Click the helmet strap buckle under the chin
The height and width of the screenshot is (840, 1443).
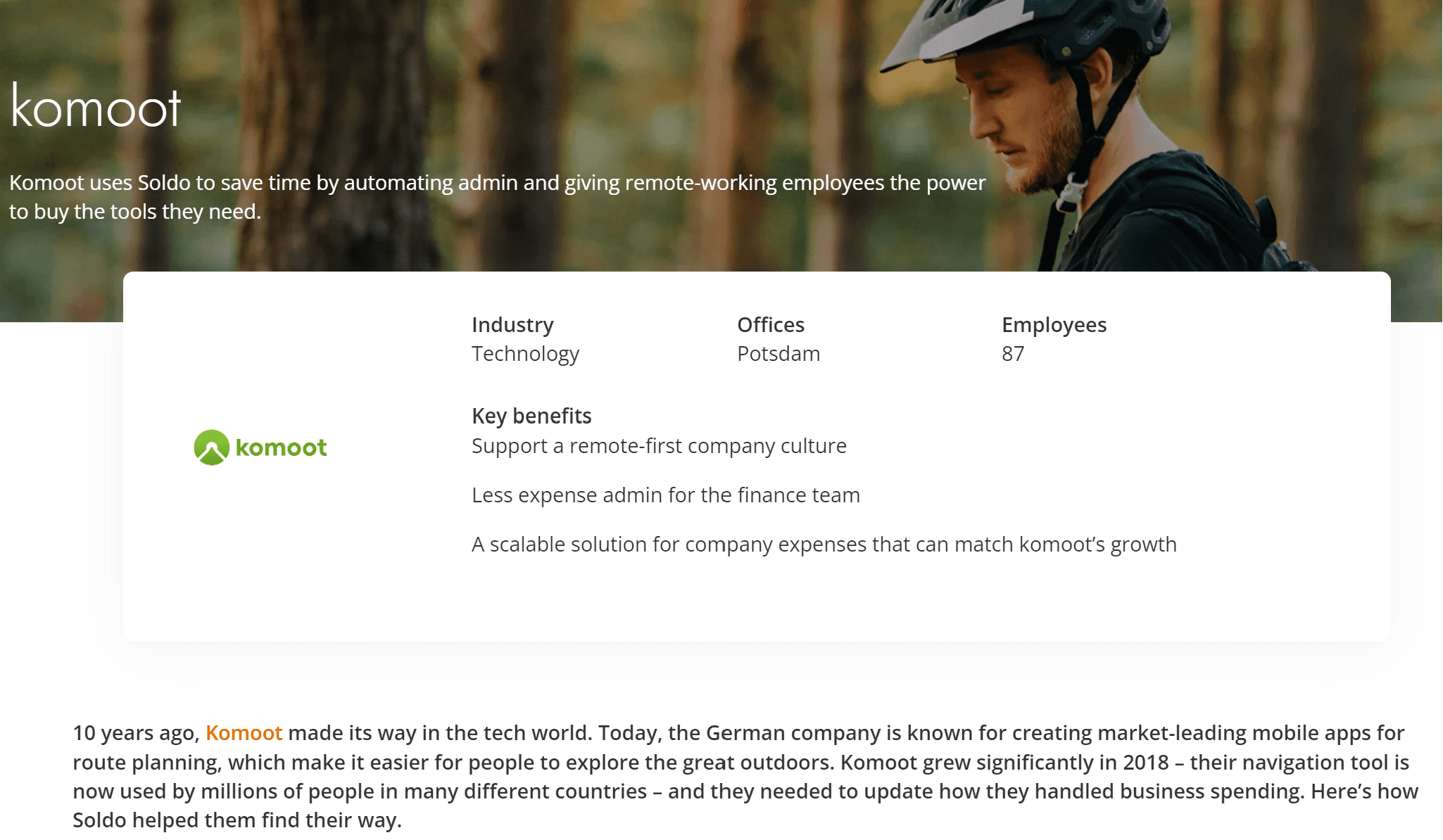pyautogui.click(x=1071, y=191)
